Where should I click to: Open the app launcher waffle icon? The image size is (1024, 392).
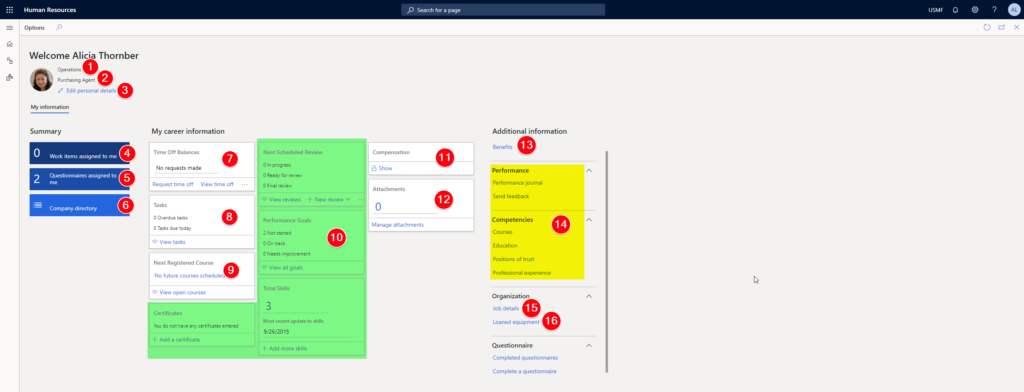coord(9,10)
